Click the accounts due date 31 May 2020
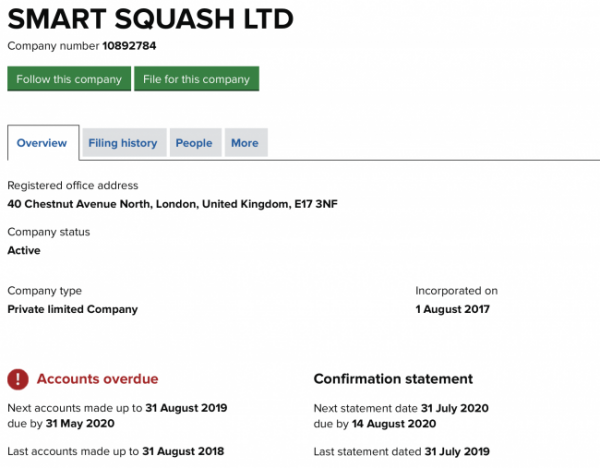The width and height of the screenshot is (600, 468). pos(80,423)
